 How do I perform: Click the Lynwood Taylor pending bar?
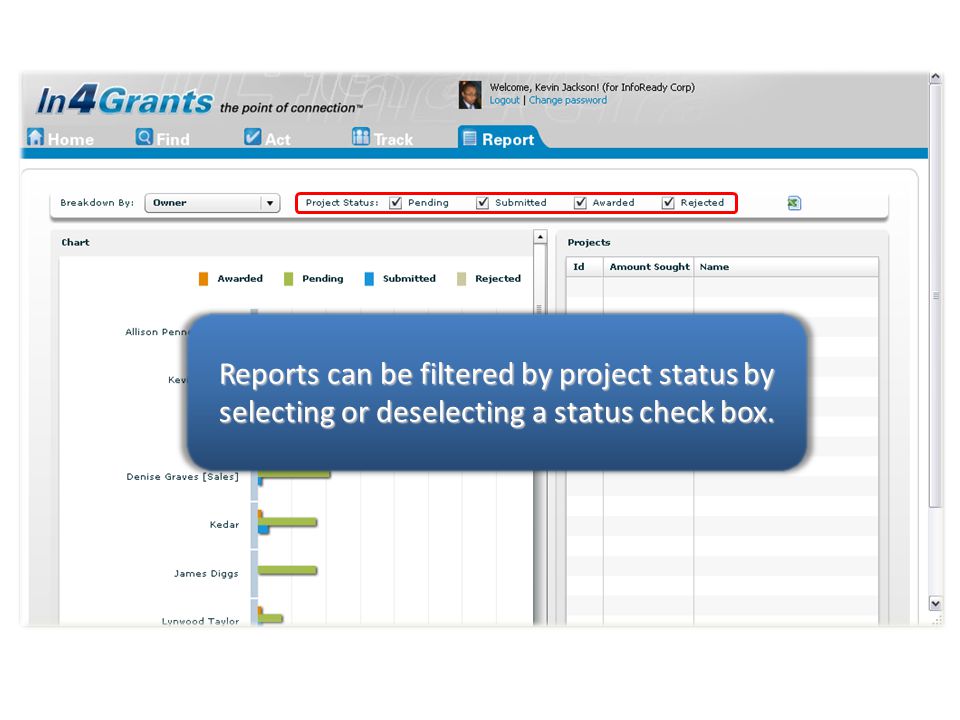(272, 618)
